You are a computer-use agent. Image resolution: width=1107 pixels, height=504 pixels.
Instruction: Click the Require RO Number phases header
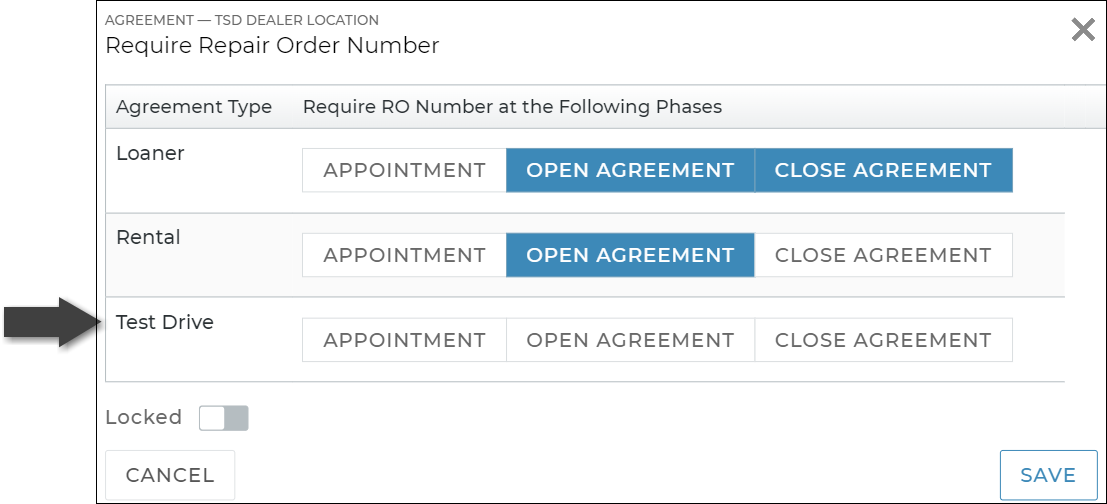pyautogui.click(x=512, y=107)
